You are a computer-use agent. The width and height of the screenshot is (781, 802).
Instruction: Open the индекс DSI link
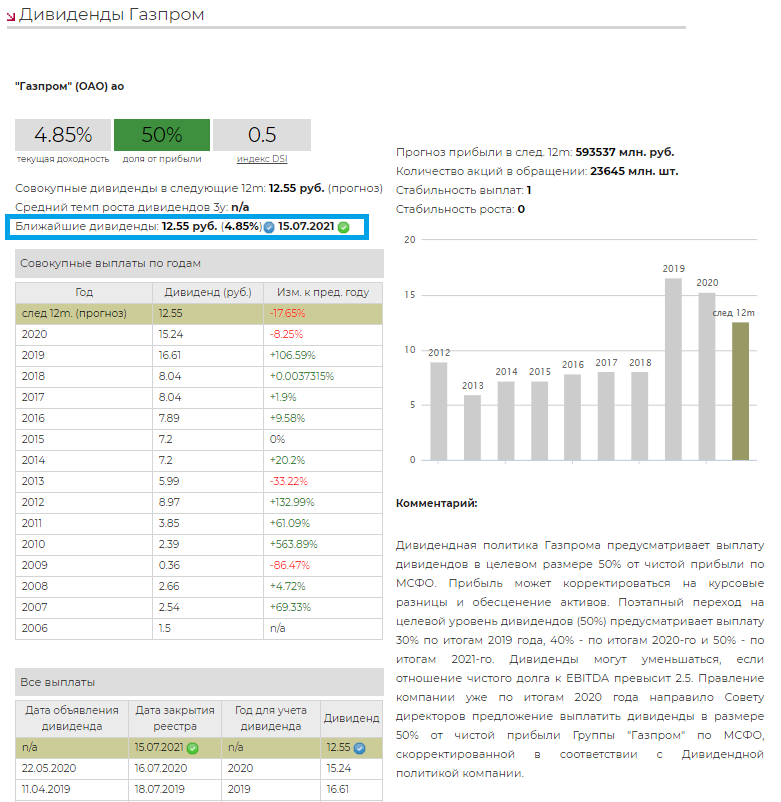point(262,159)
